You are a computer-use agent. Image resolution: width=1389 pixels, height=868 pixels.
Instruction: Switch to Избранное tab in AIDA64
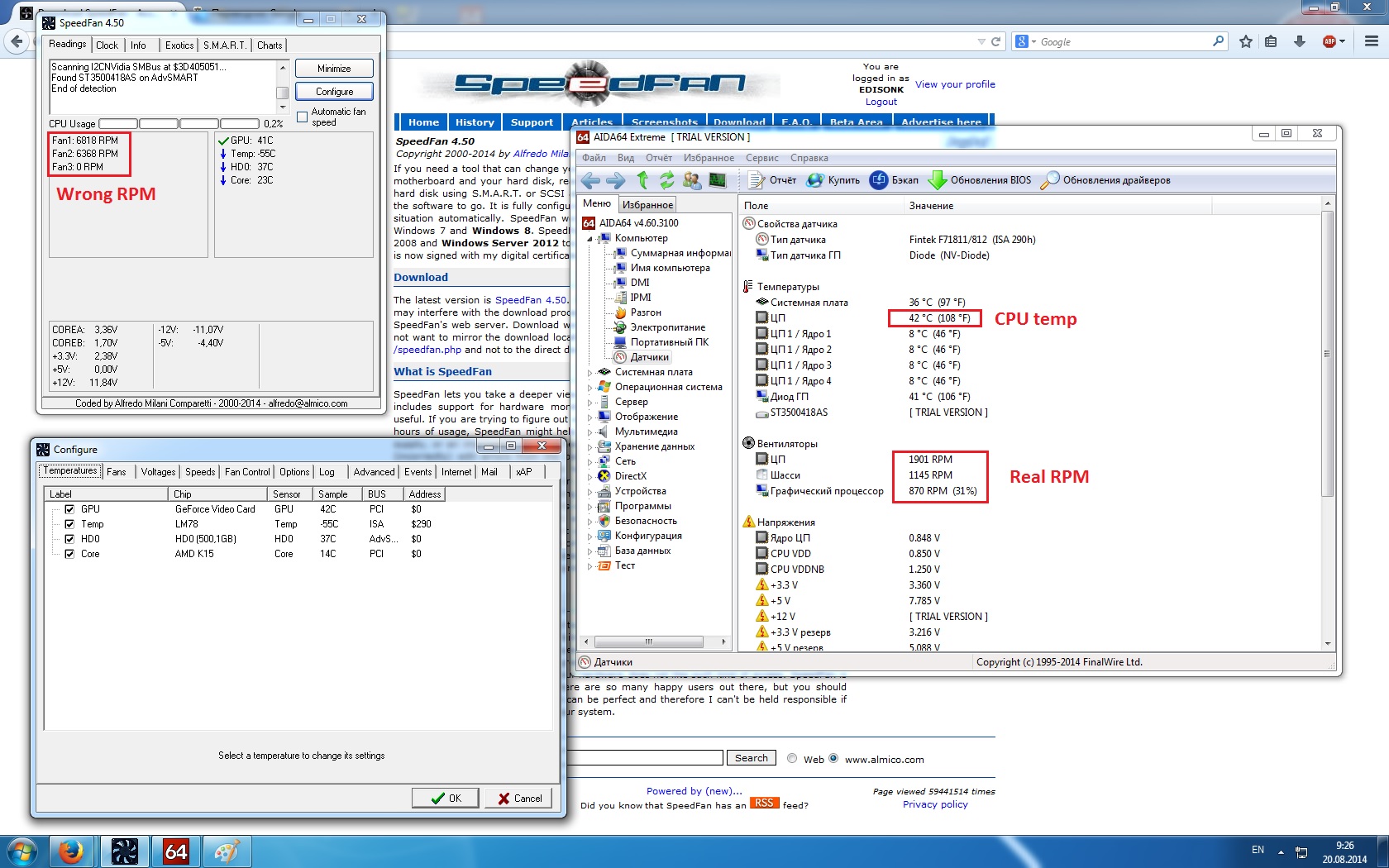tap(647, 205)
